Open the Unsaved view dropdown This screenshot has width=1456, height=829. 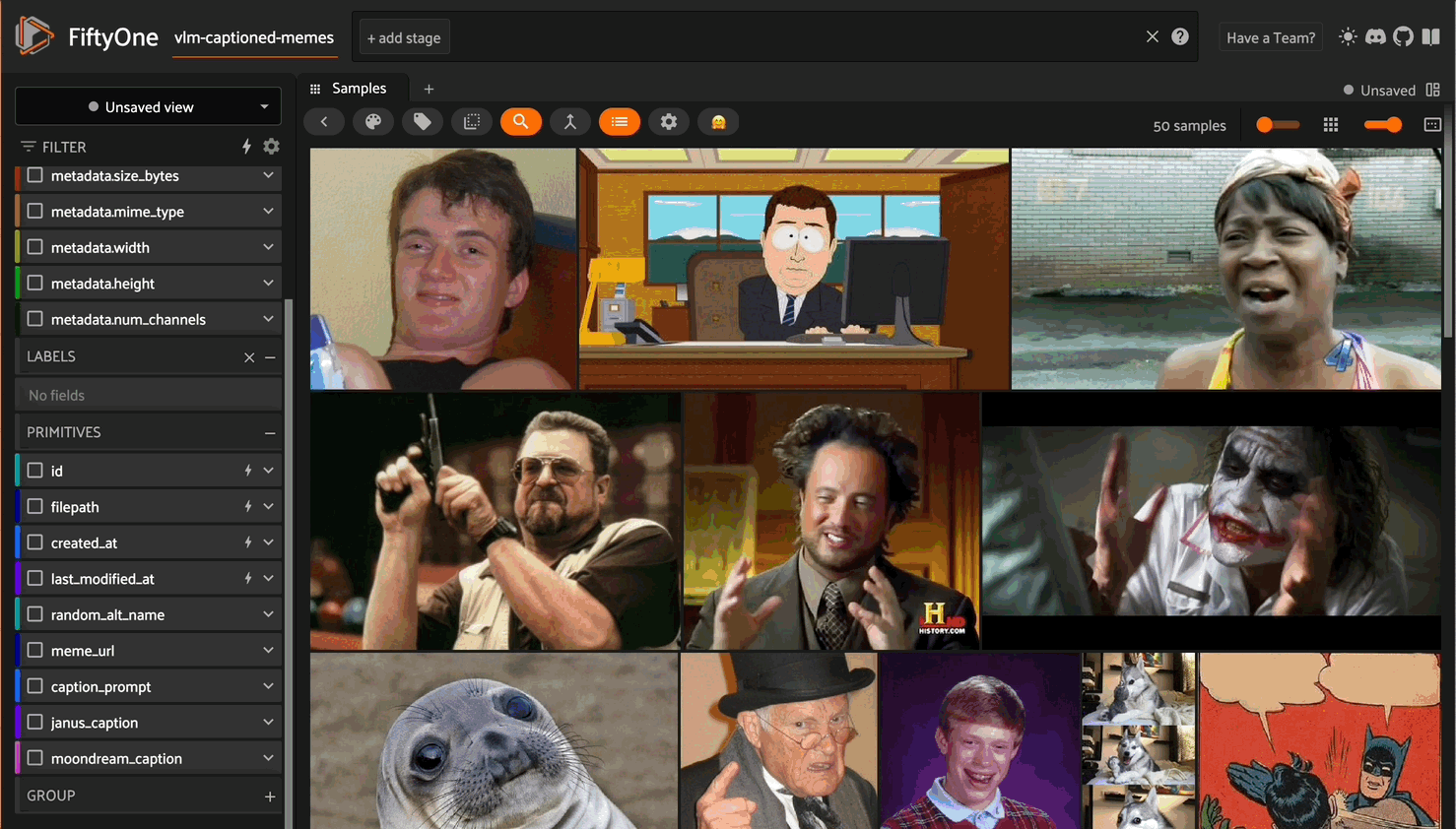coord(148,106)
